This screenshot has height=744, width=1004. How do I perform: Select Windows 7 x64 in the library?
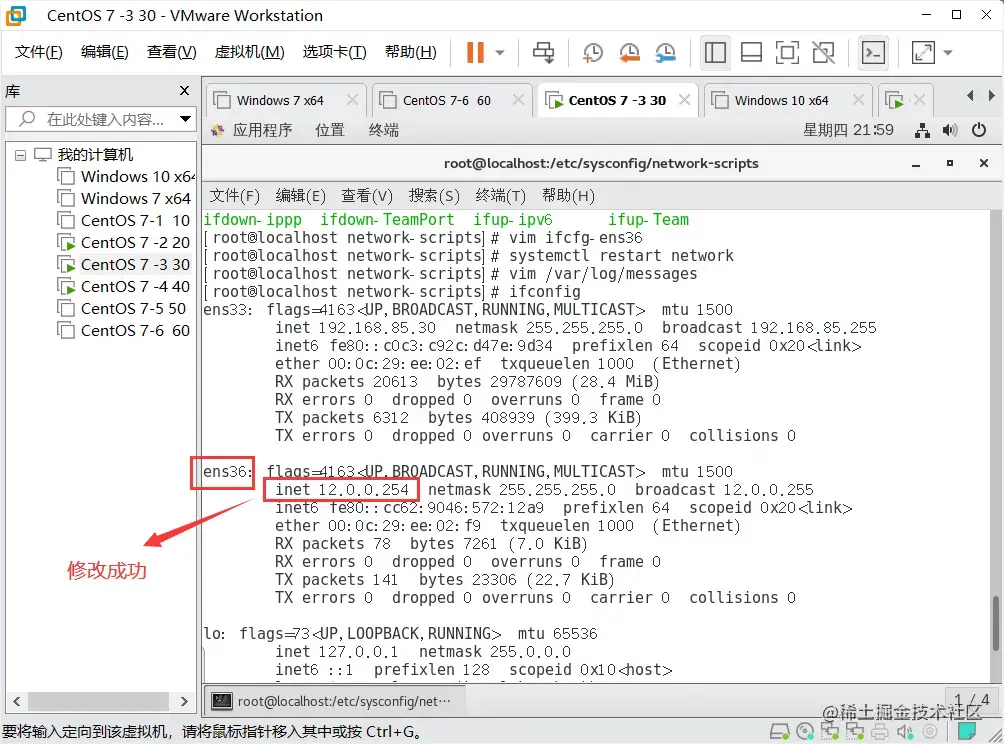125,198
